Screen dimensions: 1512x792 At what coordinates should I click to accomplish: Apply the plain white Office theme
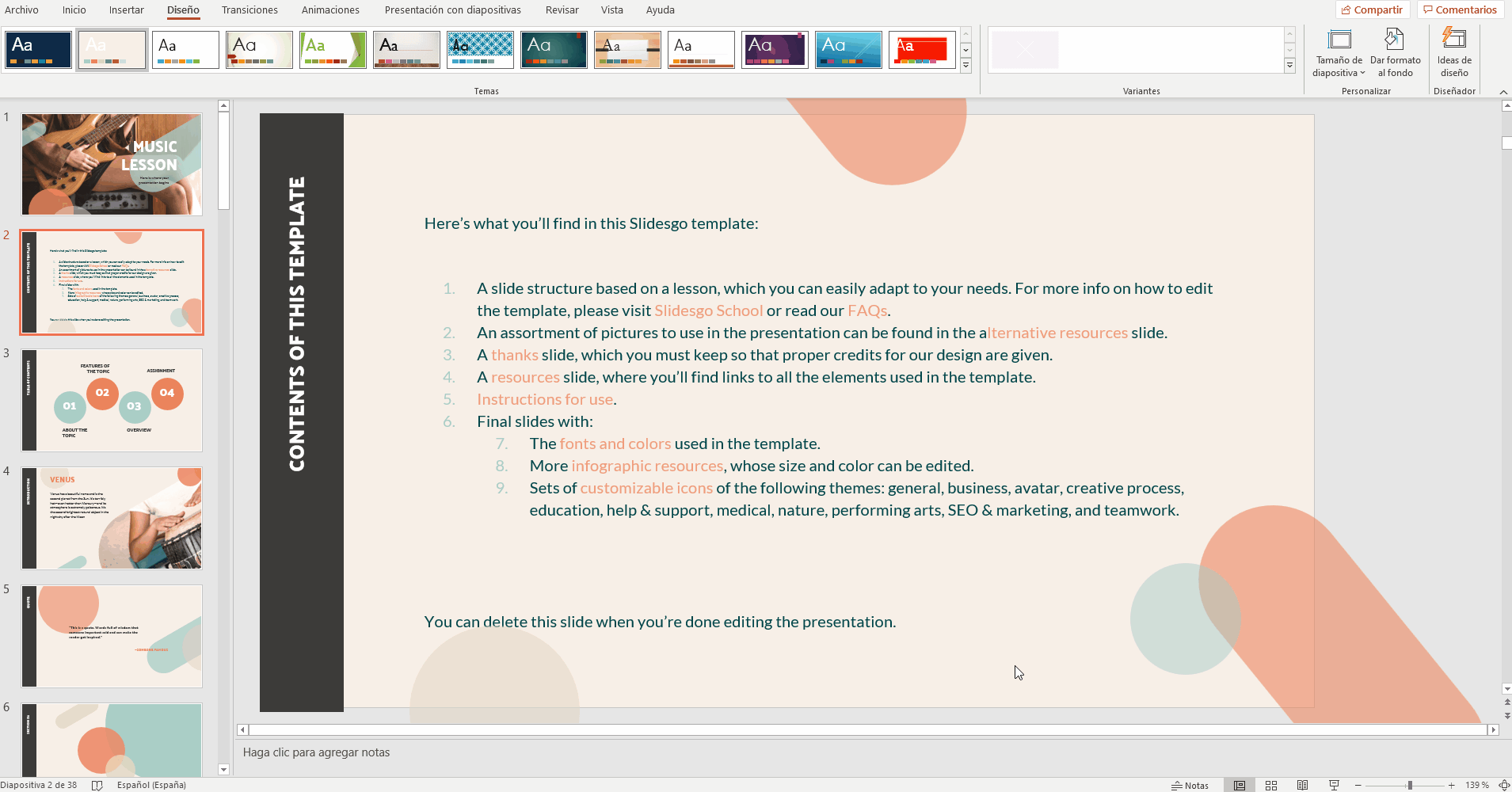coord(185,49)
